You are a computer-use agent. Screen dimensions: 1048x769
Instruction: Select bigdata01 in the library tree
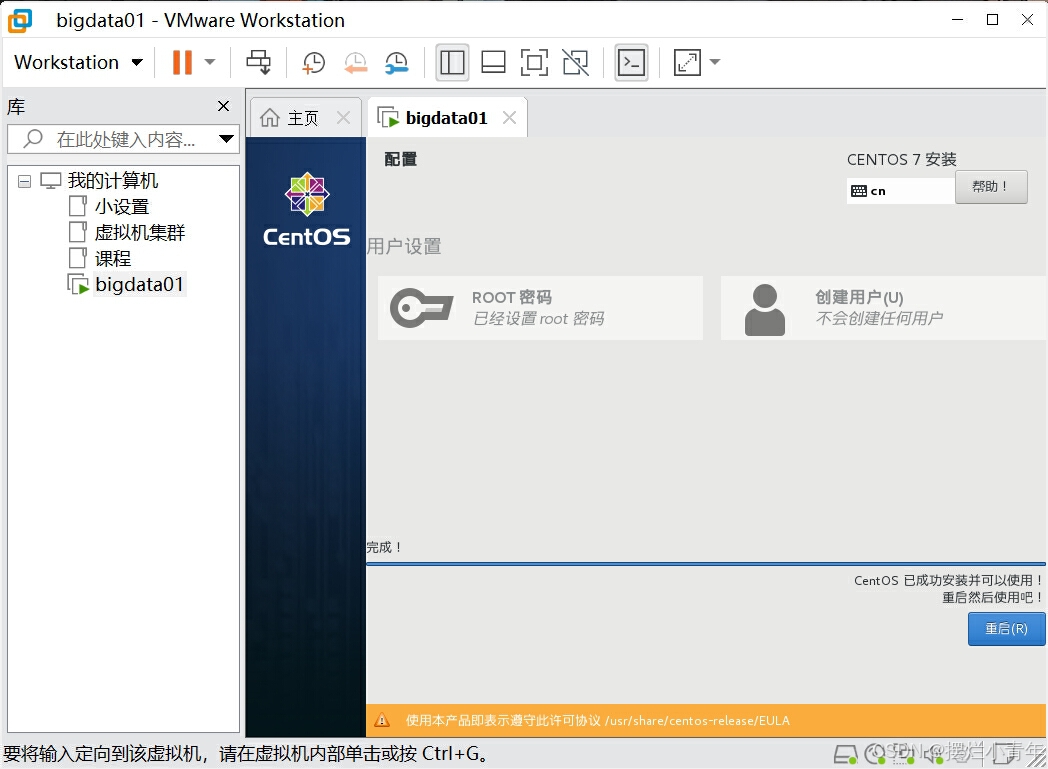coord(139,285)
